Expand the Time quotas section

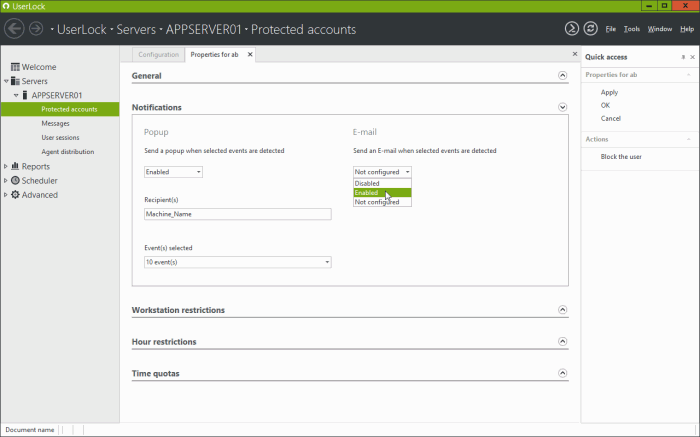coord(562,373)
